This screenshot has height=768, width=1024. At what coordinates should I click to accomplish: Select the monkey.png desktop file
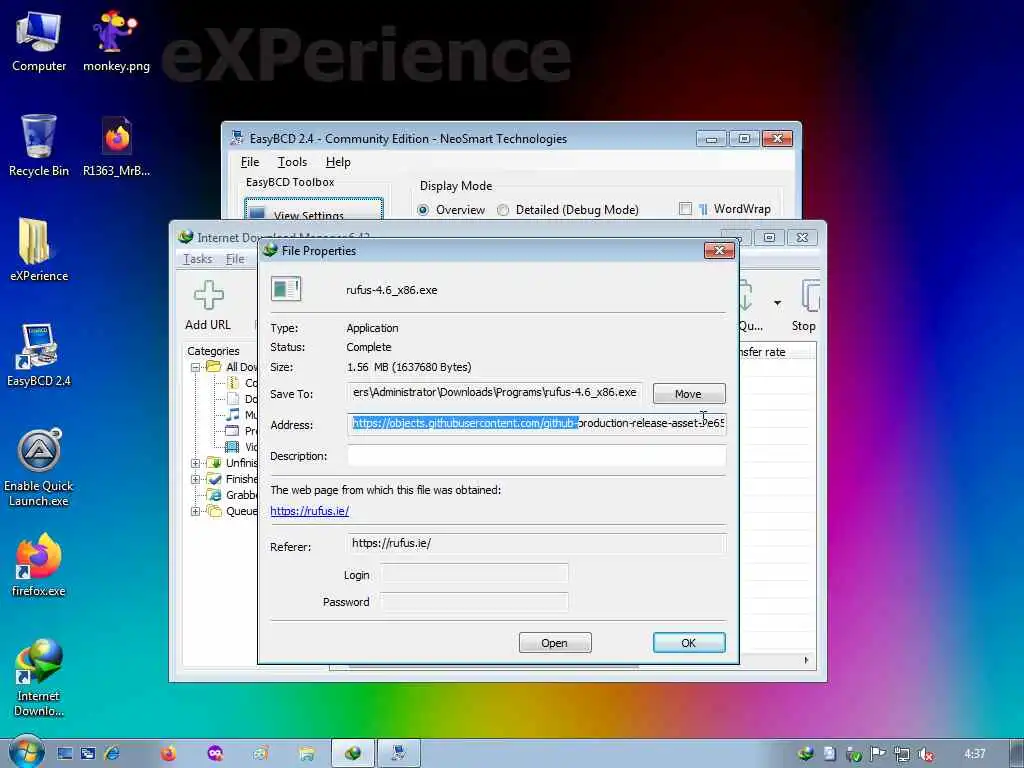(116, 42)
